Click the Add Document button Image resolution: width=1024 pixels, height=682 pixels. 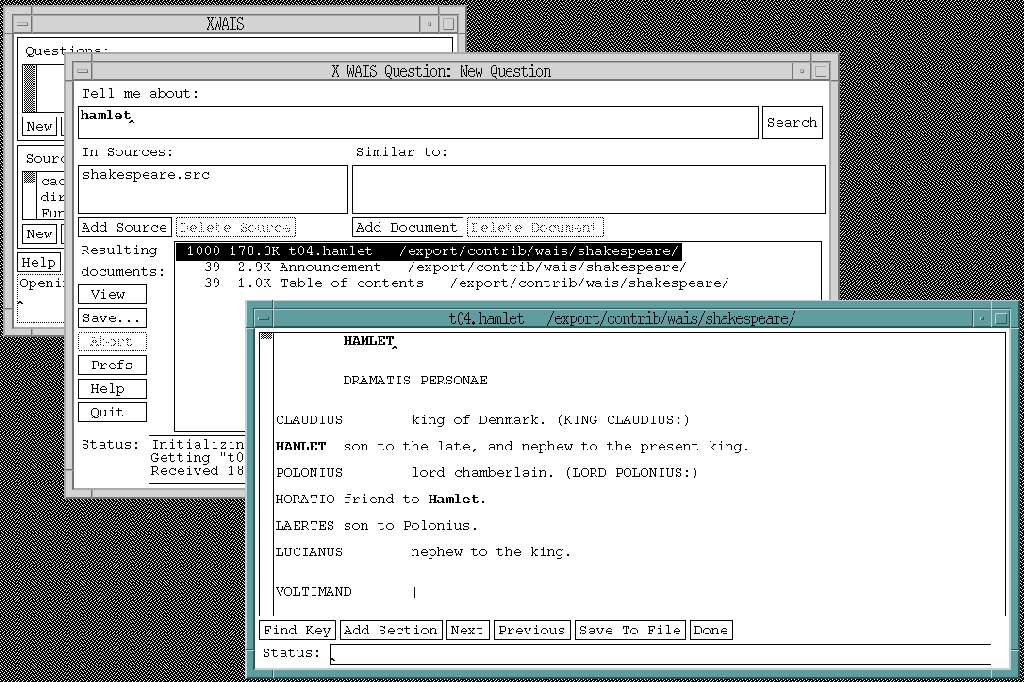tap(407, 228)
